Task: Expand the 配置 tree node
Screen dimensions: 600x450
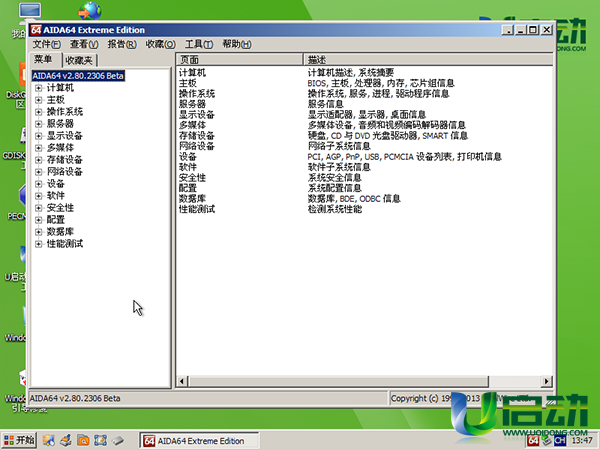Action: tap(38, 220)
